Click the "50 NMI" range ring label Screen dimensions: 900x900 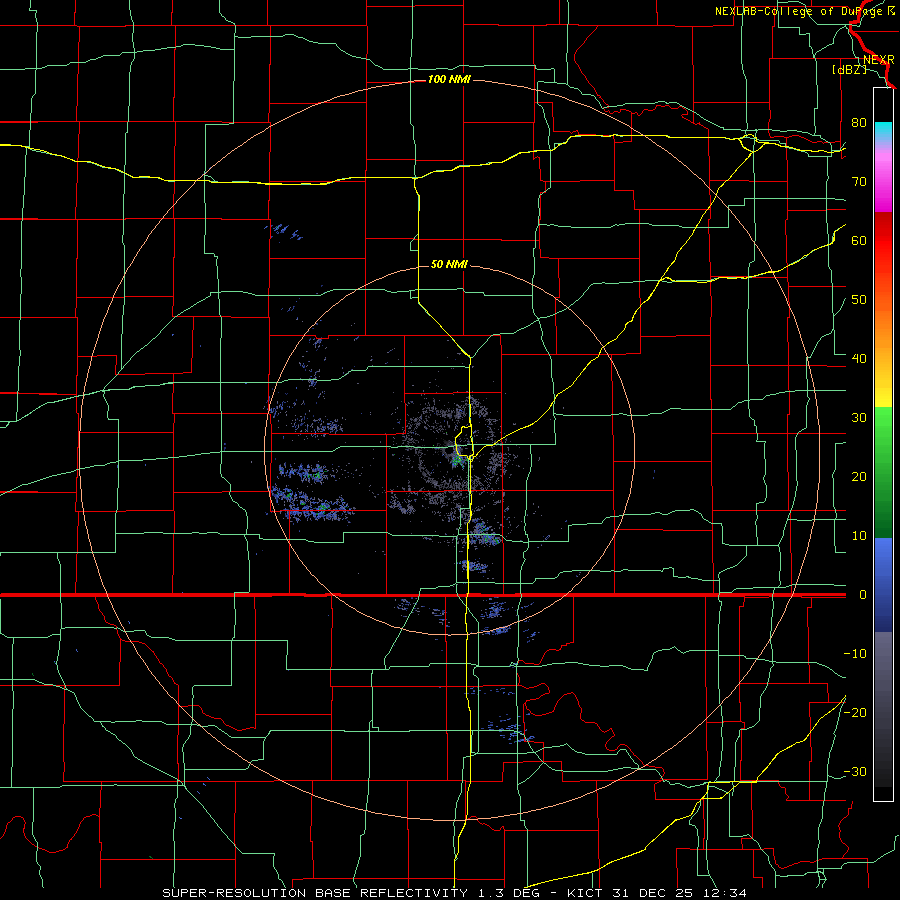coord(449,264)
